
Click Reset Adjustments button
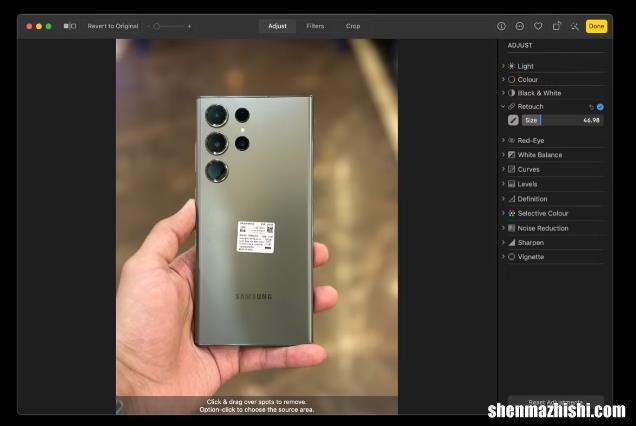pyautogui.click(x=556, y=402)
